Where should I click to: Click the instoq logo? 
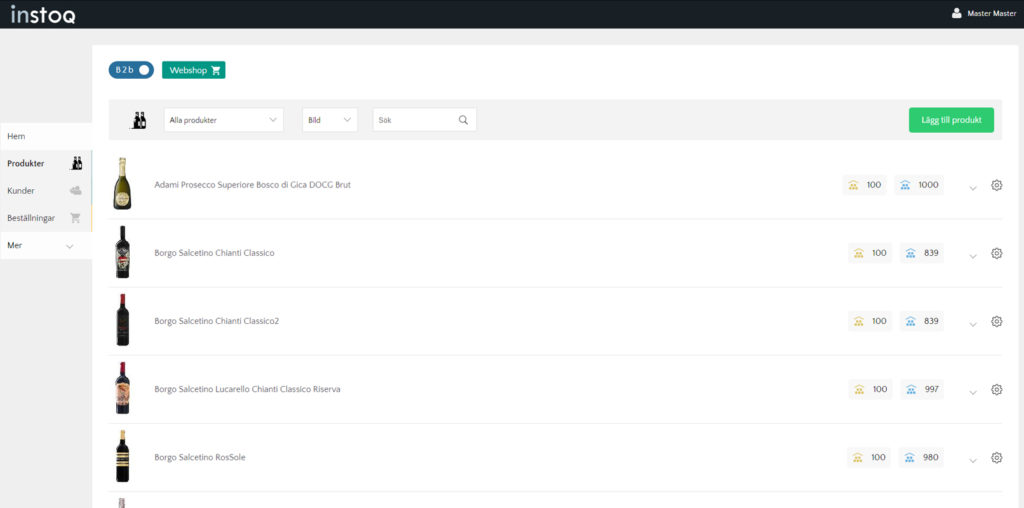(x=42, y=14)
